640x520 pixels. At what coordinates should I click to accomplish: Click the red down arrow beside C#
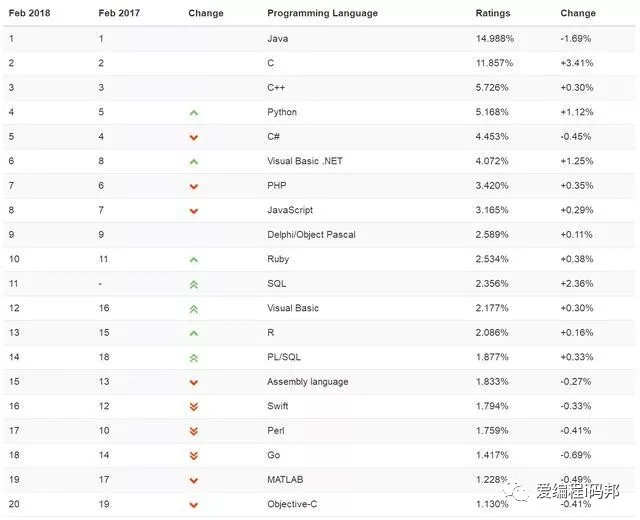(194, 138)
